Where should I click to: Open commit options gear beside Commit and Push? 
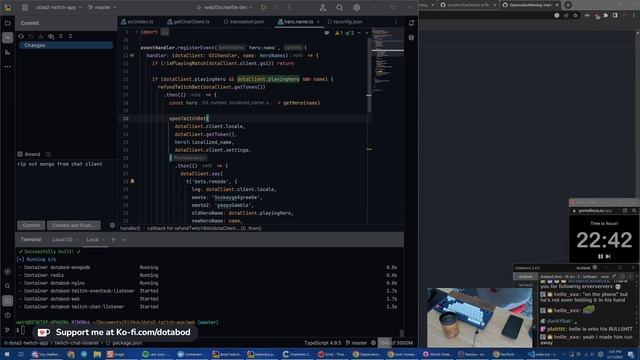coord(112,225)
